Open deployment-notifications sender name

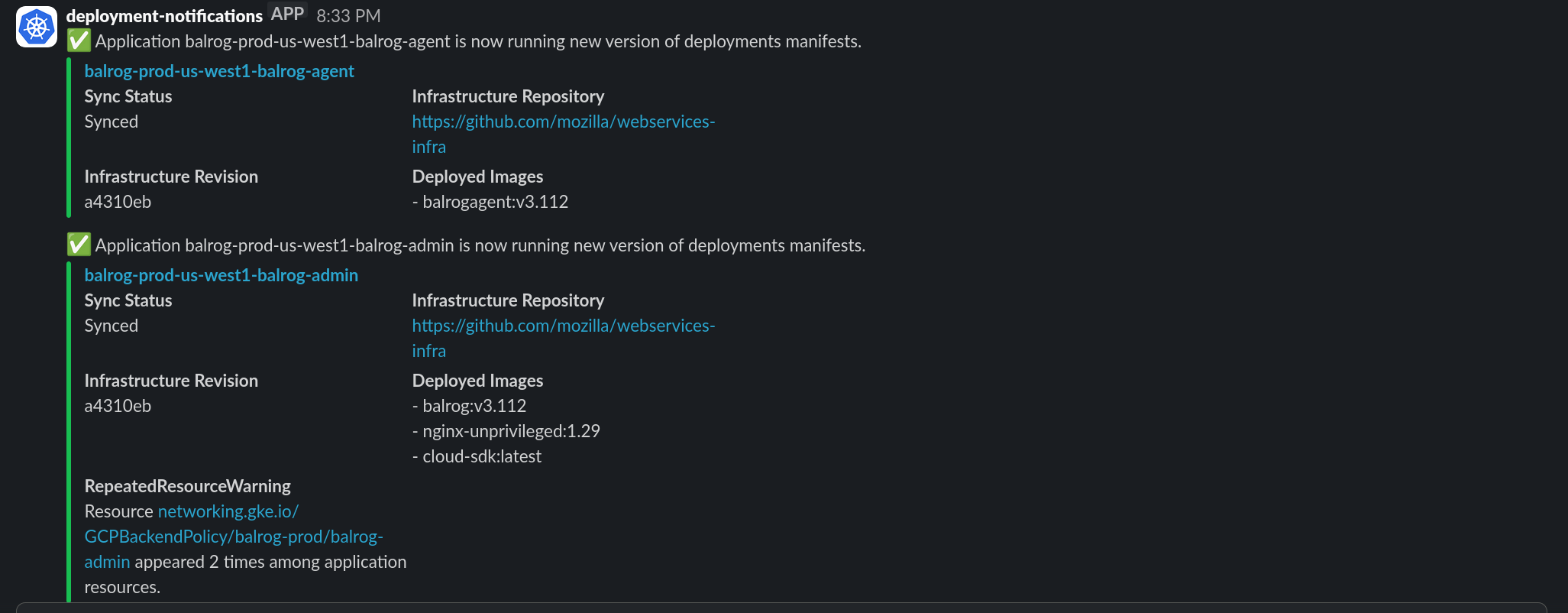pyautogui.click(x=164, y=15)
